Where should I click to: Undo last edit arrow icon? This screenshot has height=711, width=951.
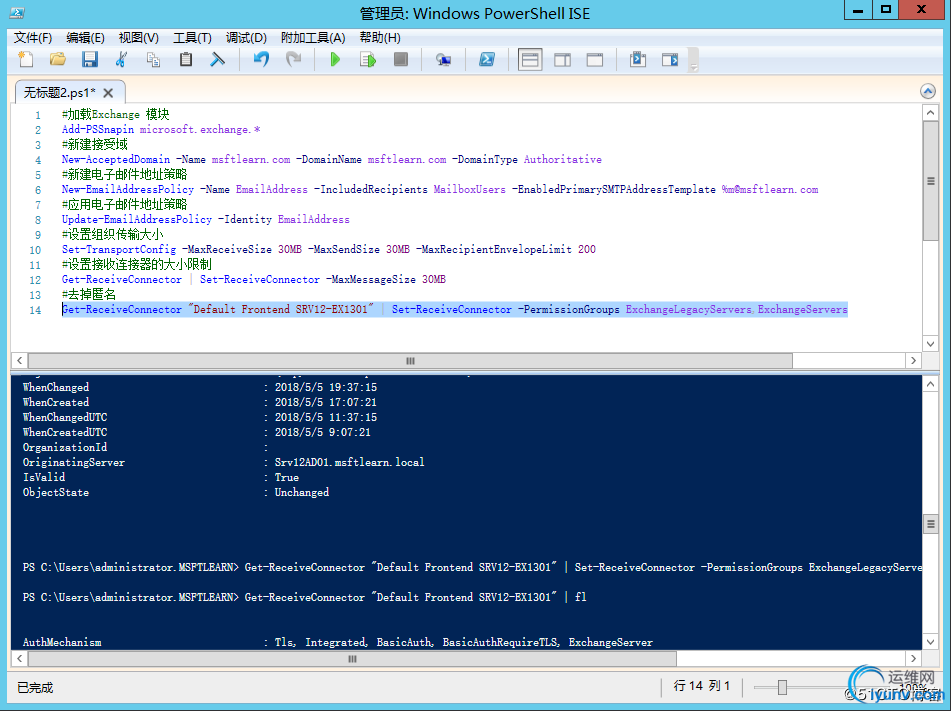point(261,59)
